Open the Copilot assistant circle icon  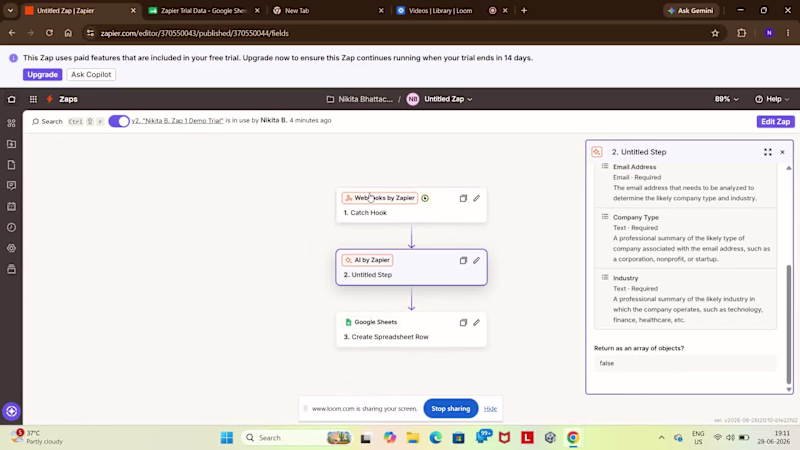coord(11,411)
